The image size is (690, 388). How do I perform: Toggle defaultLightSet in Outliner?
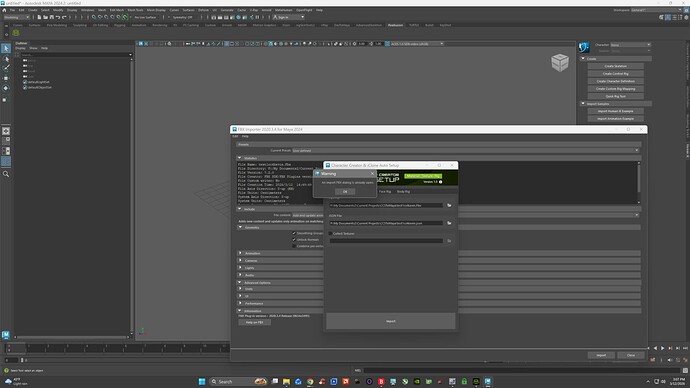tap(25, 82)
